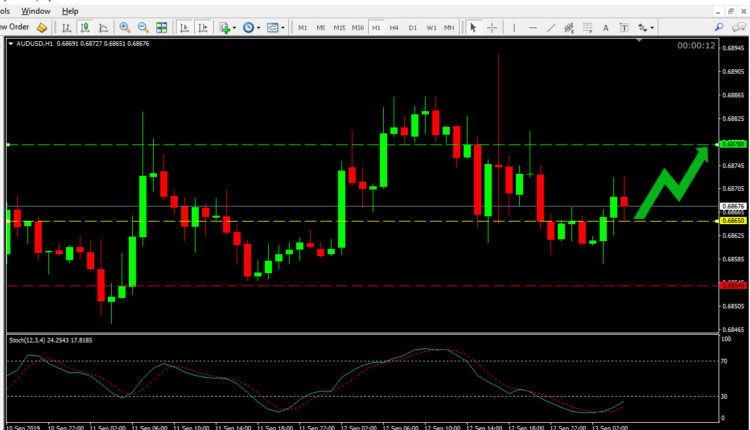Click the AUDUSD,H1 quote text
The height and width of the screenshot is (430, 750).
(83, 44)
